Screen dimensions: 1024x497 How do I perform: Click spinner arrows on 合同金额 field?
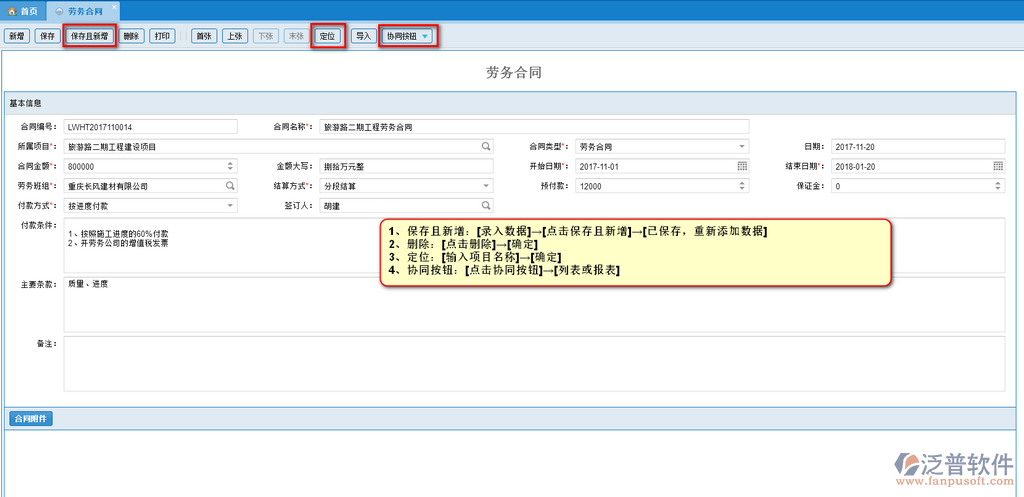[230, 166]
